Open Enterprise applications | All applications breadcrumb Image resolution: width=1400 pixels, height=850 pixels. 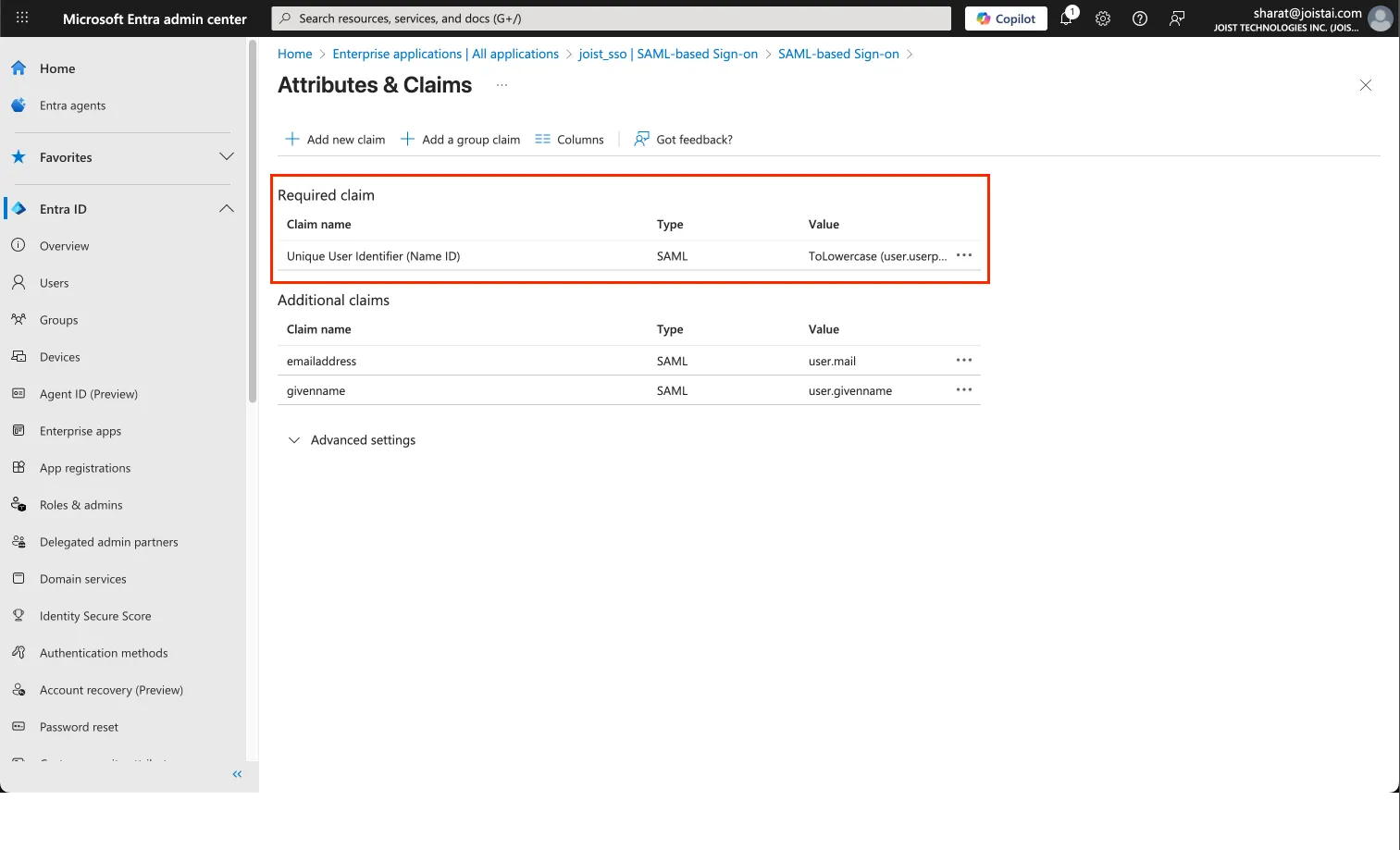click(445, 54)
